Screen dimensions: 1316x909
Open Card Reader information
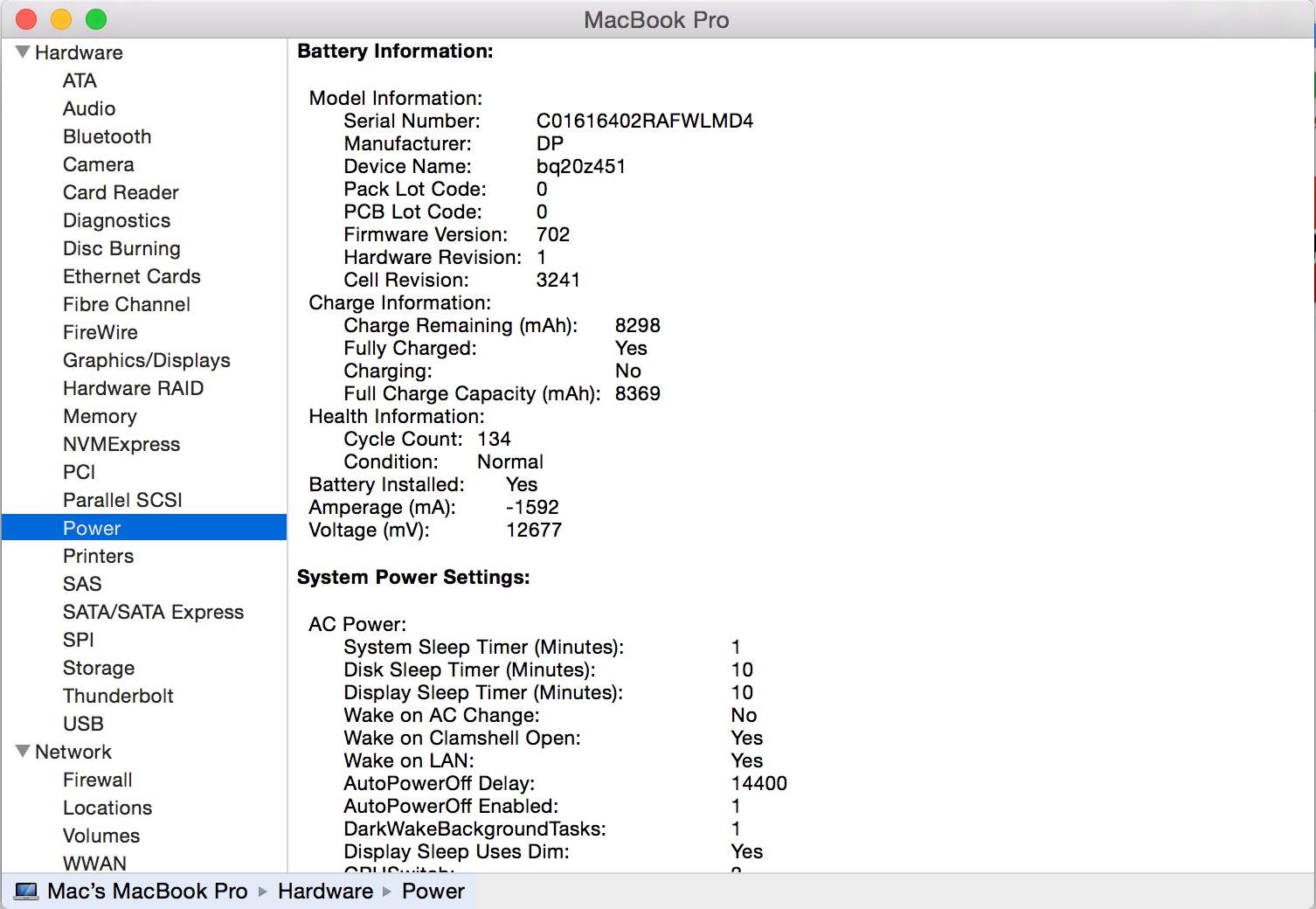pos(121,192)
